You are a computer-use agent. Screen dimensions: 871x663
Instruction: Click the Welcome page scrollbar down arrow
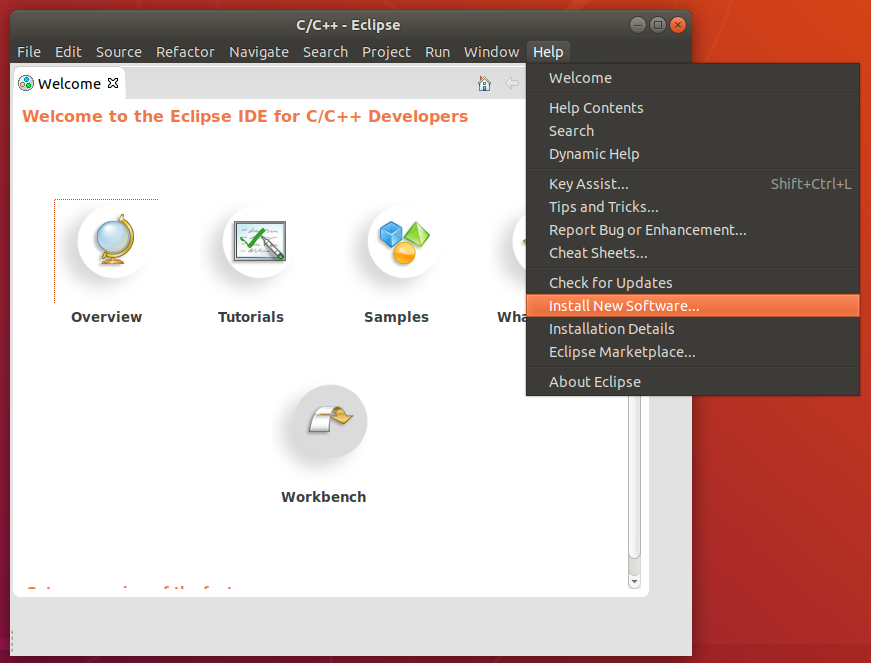tap(634, 581)
